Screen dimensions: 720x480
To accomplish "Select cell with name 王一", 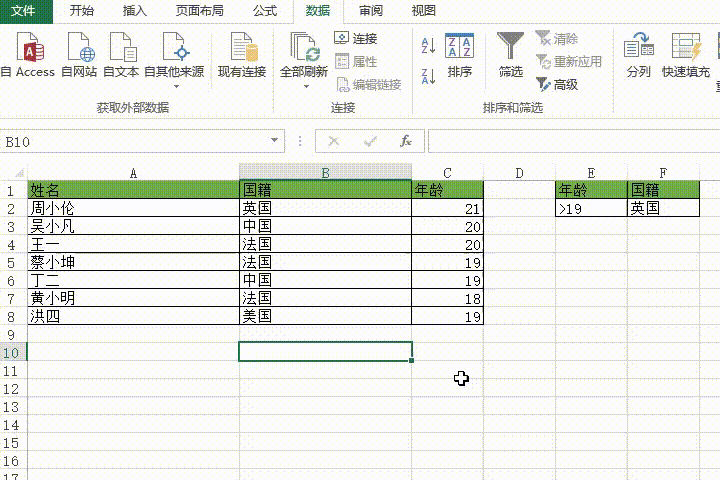I will pos(133,244).
